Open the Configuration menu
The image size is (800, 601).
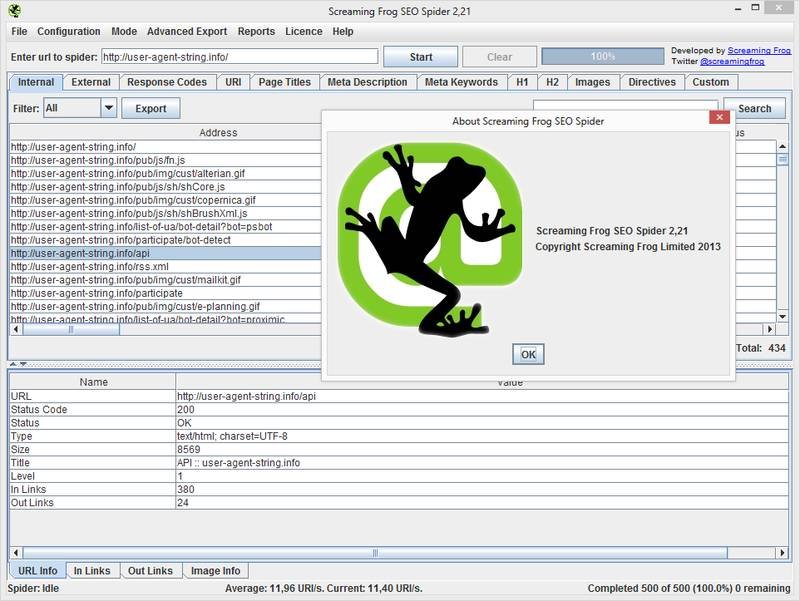69,31
